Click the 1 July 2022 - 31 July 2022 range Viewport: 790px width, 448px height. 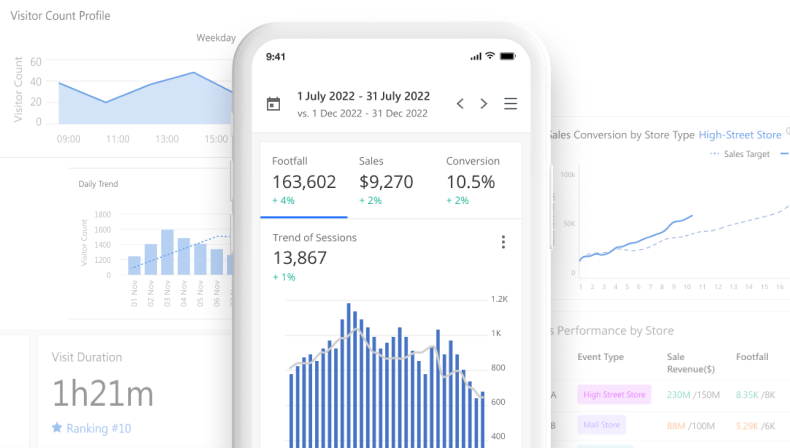(x=363, y=96)
